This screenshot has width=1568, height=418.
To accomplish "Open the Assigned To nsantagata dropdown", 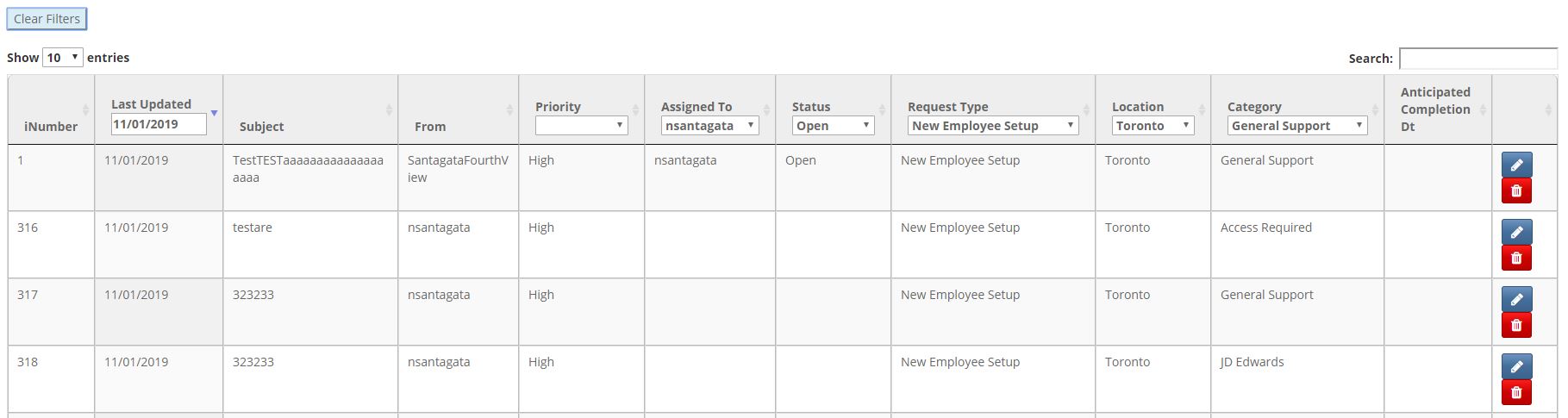I will (709, 126).
